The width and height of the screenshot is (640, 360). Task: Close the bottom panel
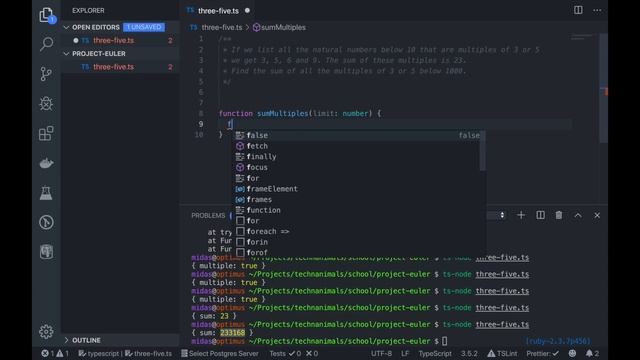[597, 215]
